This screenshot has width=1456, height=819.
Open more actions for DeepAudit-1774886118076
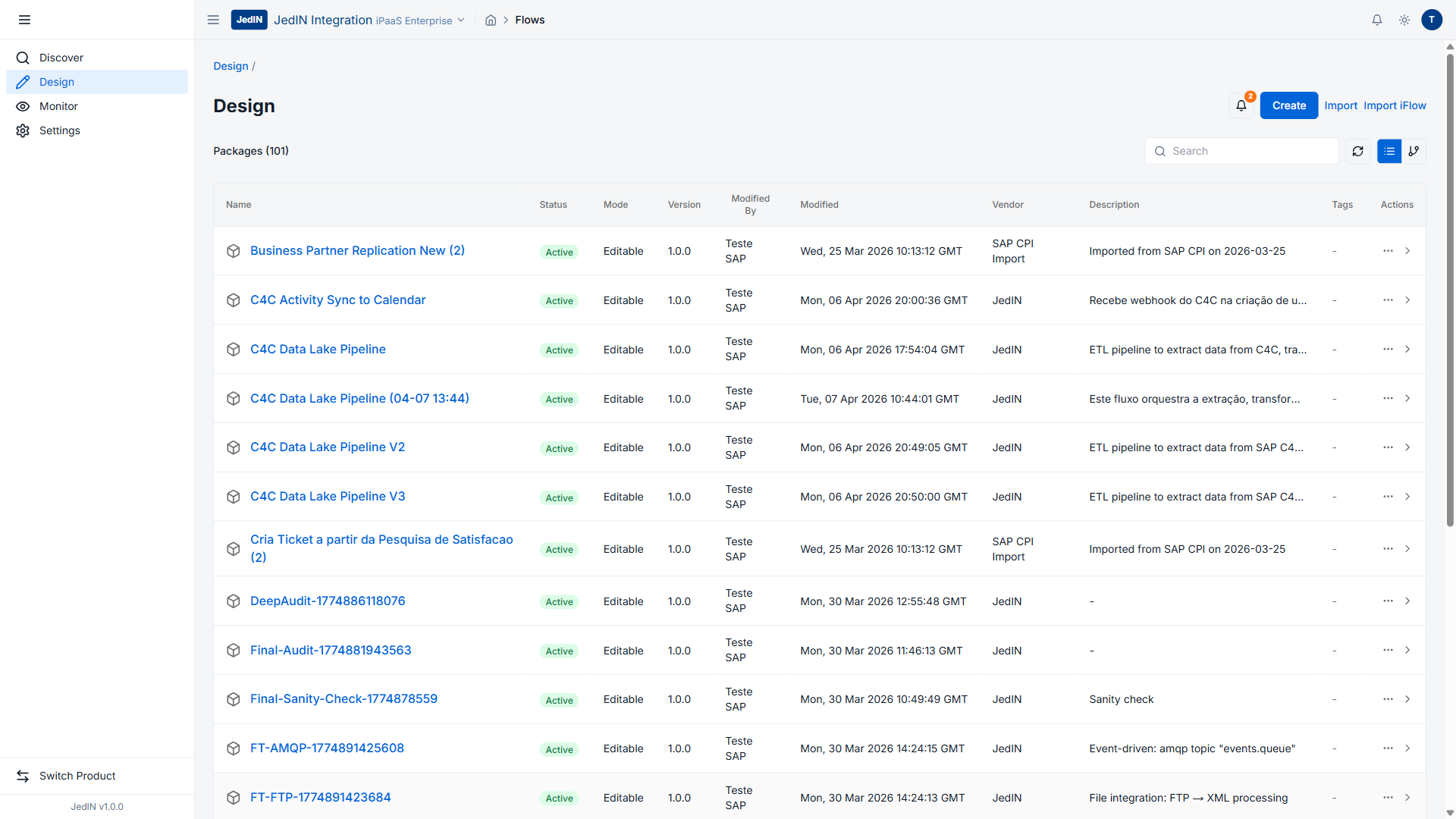(1387, 601)
